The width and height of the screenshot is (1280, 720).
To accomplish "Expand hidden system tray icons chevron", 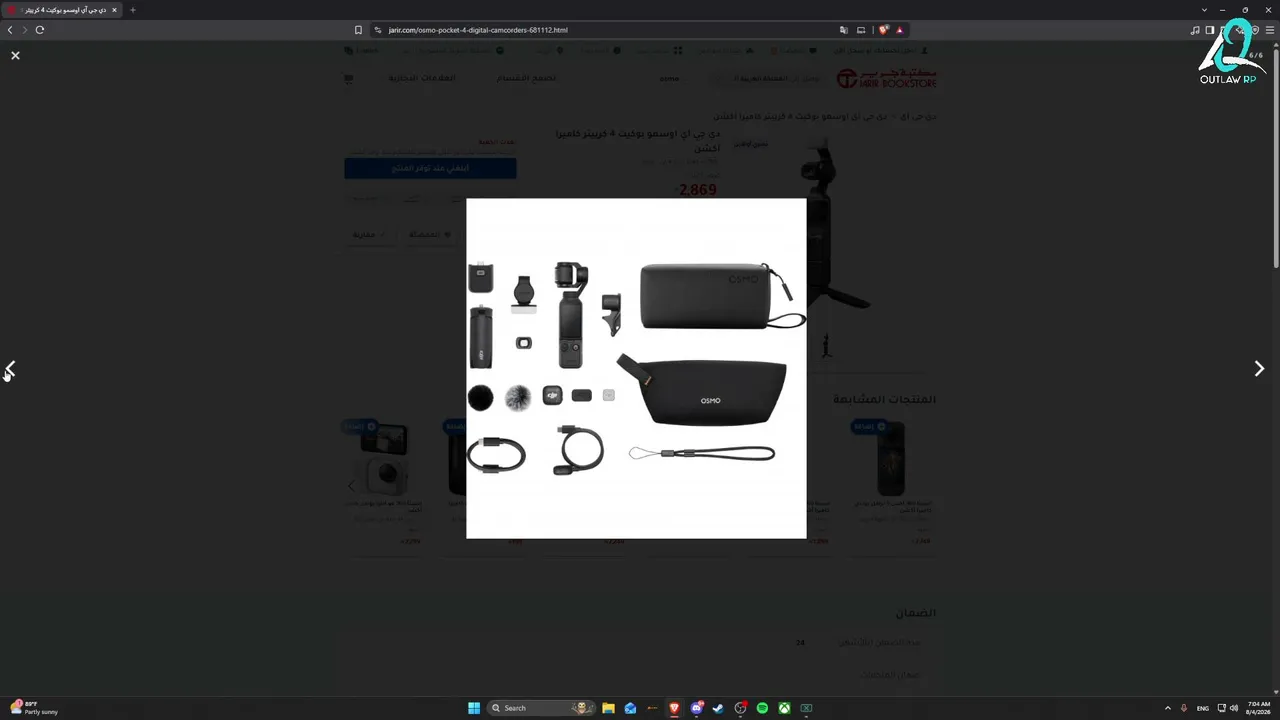I will (1167, 708).
